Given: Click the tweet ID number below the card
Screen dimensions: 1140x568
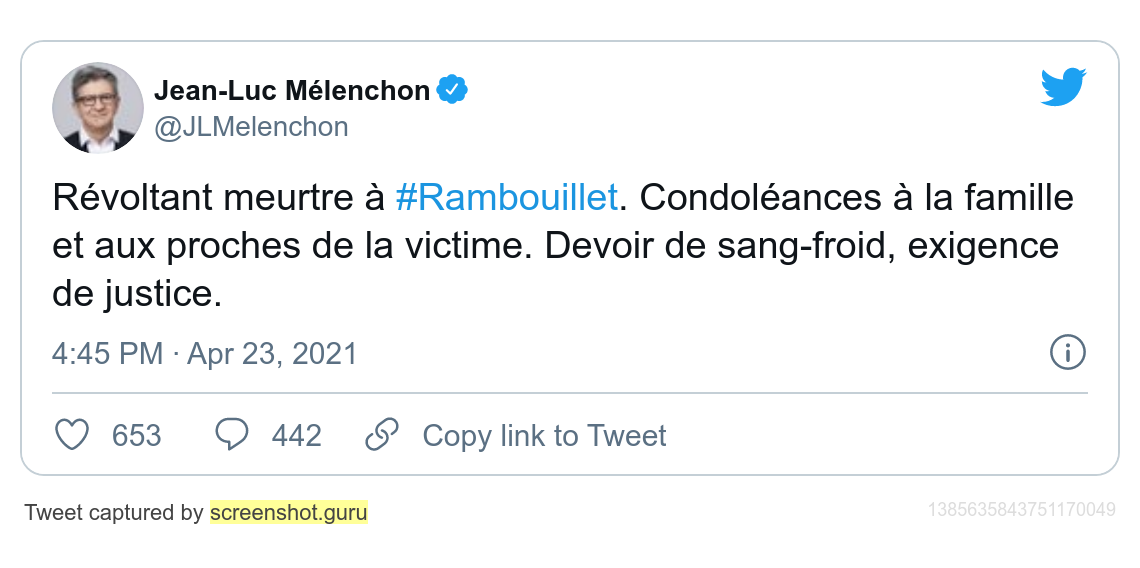Looking at the screenshot, I should 1021,510.
